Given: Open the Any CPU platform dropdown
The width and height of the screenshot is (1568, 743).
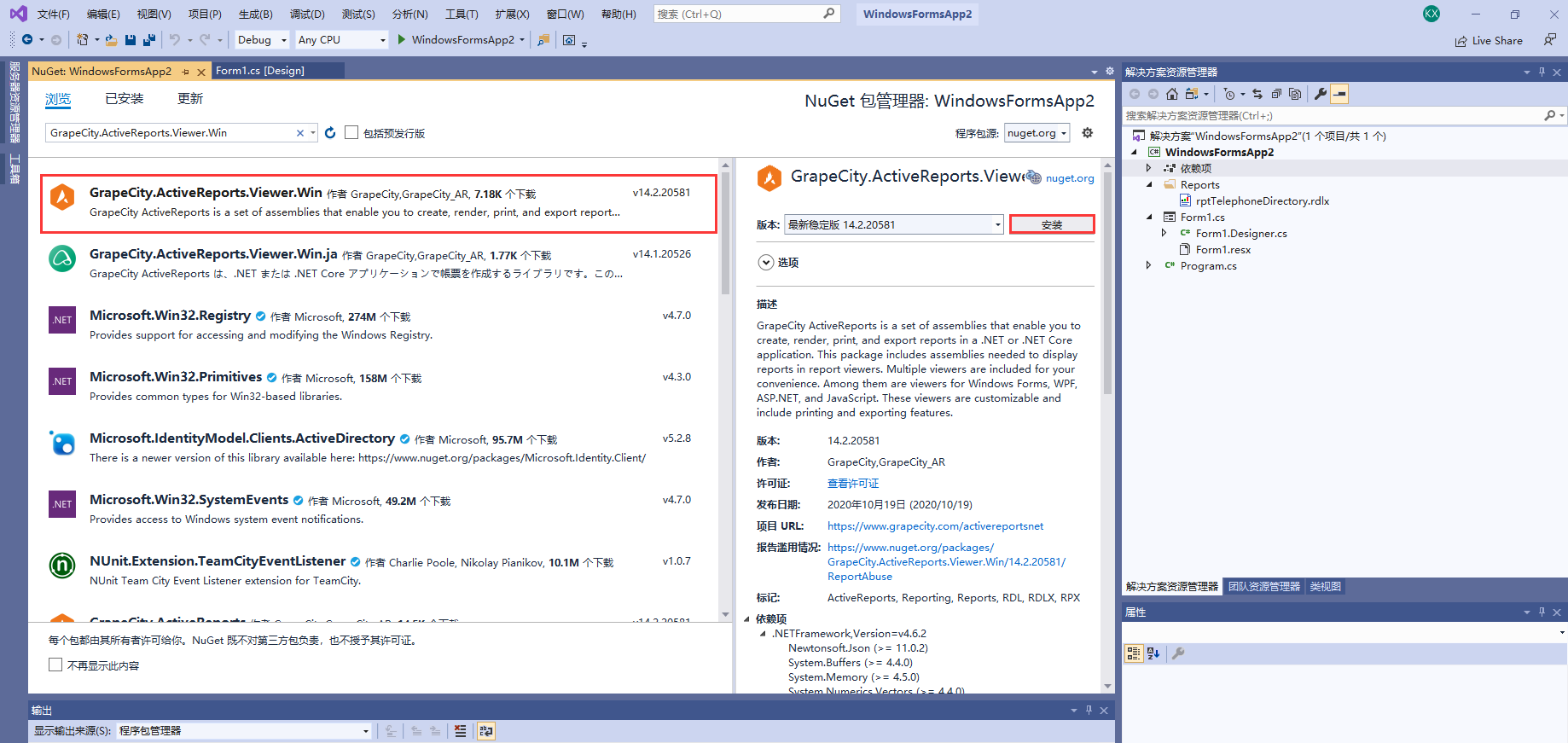Looking at the screenshot, I should pyautogui.click(x=342, y=39).
